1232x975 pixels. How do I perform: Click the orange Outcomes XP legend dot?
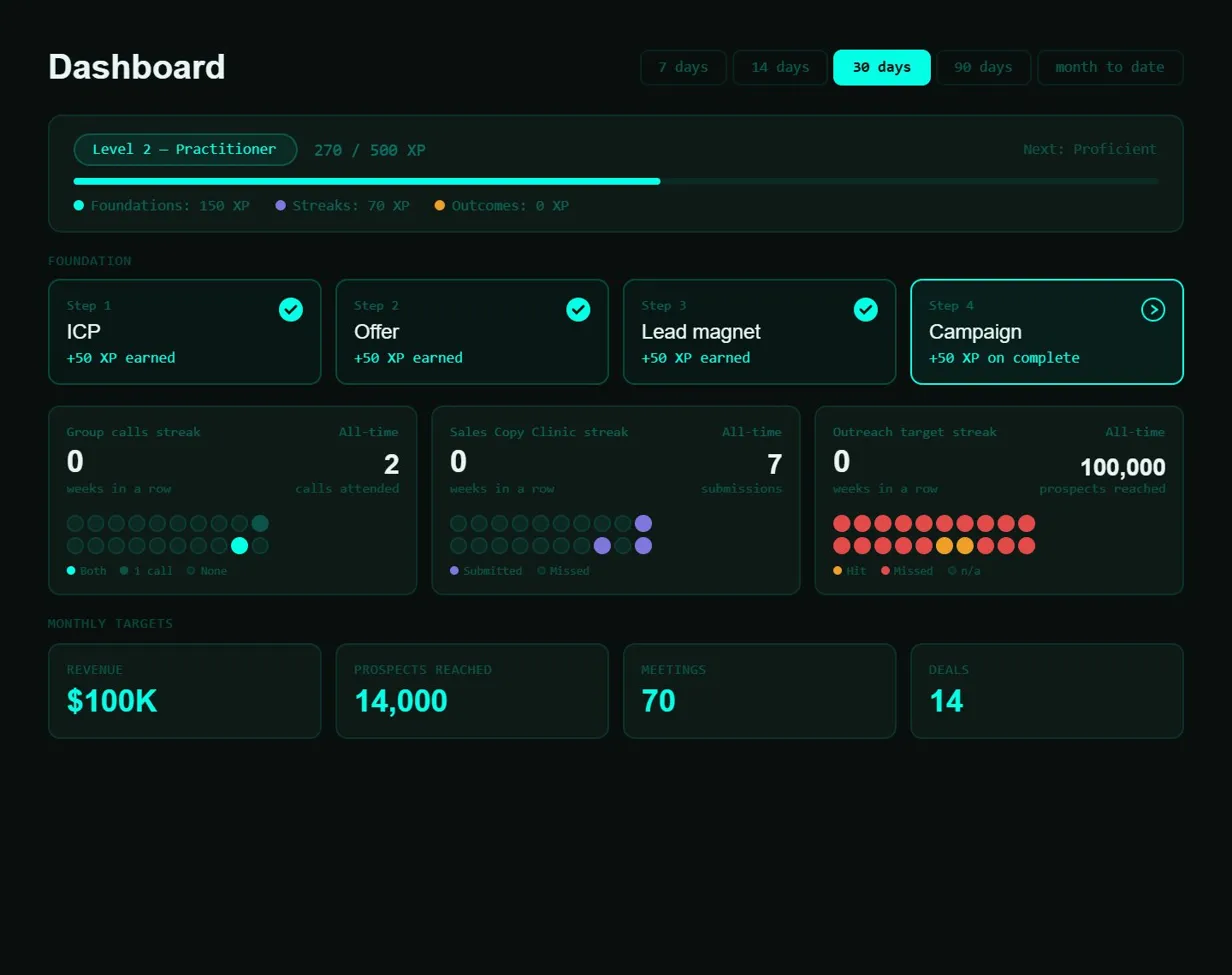point(440,206)
